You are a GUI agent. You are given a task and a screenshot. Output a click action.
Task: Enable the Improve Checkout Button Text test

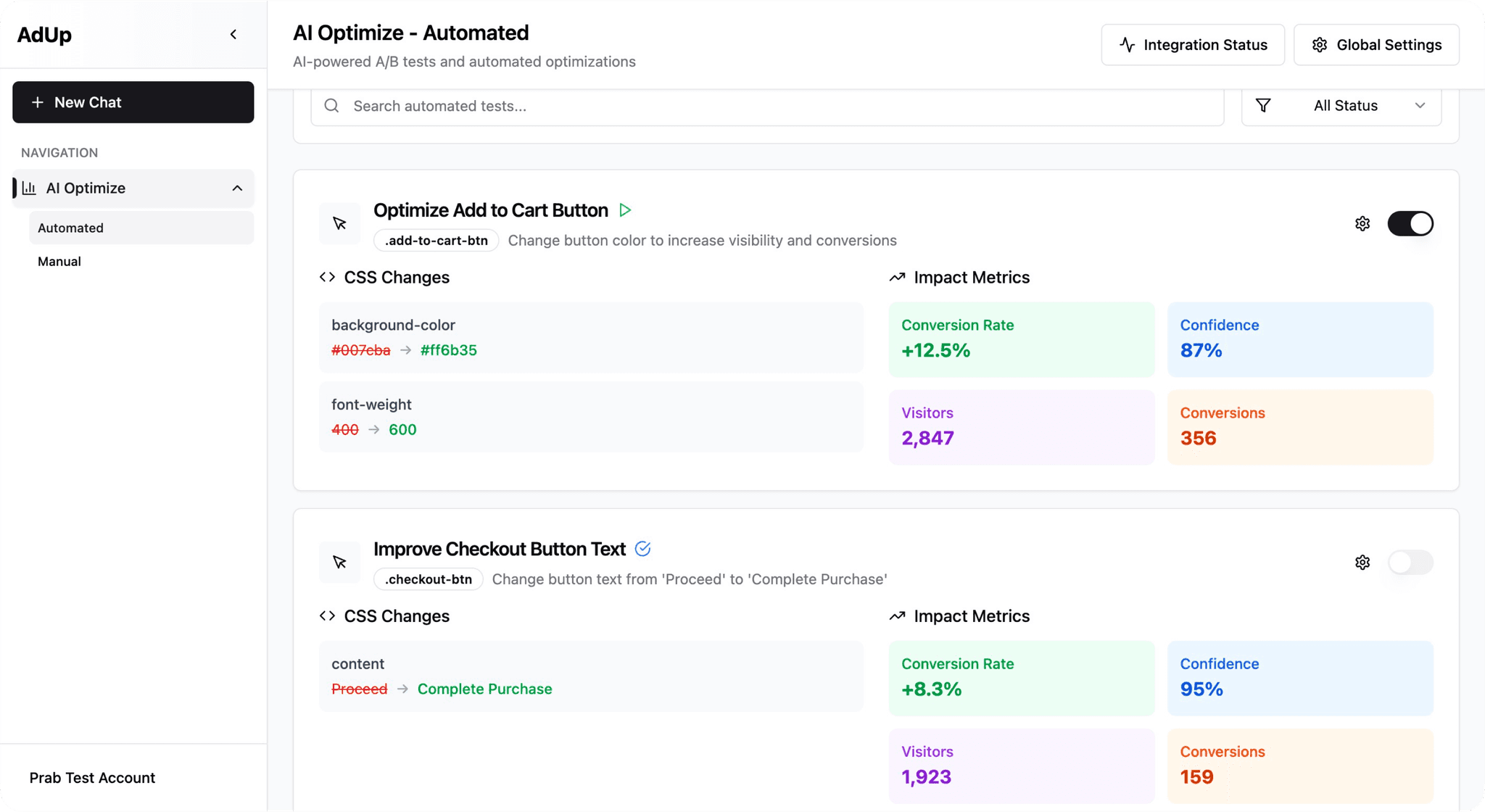pos(1410,562)
